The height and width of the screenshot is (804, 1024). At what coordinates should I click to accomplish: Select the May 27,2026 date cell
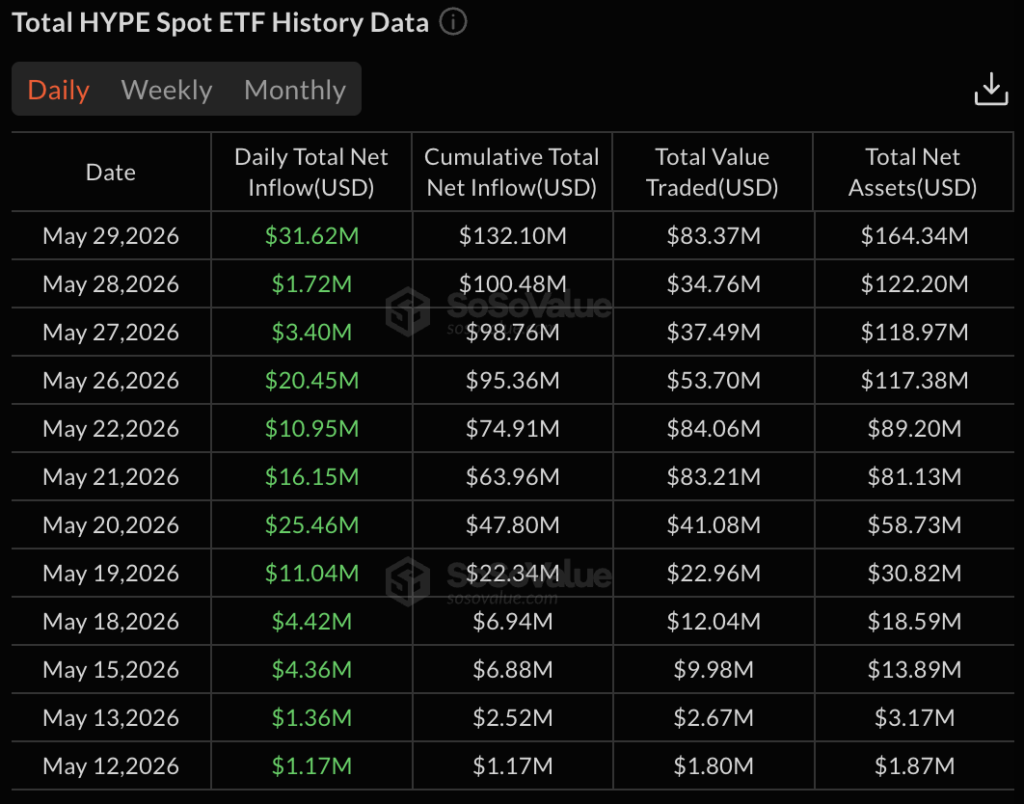(x=110, y=332)
